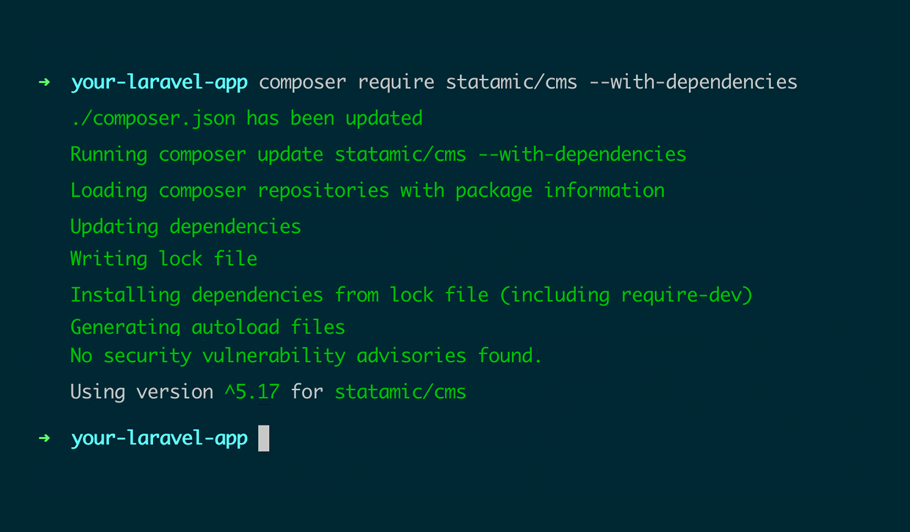
Task: Click "No security vulnerability advisories found." line
Action: 306,356
